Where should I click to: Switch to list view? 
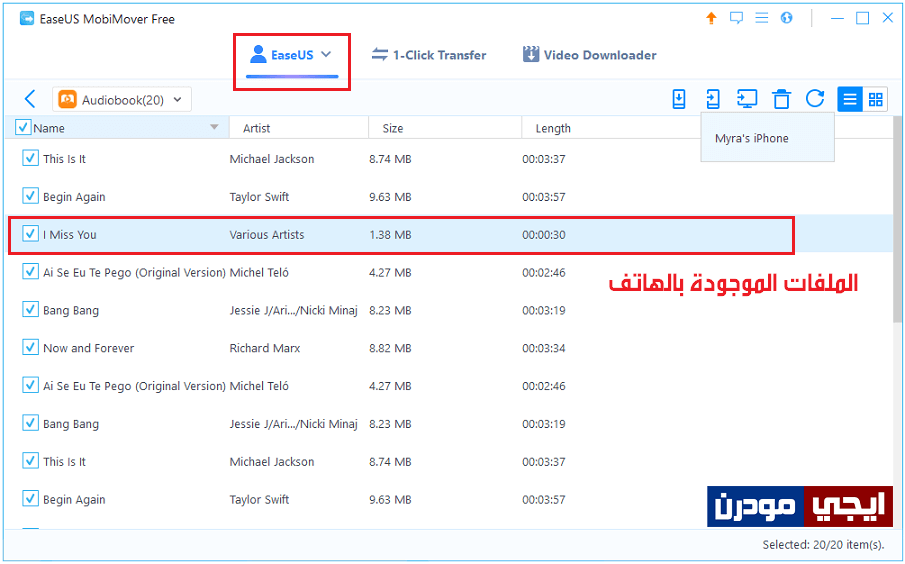[850, 99]
